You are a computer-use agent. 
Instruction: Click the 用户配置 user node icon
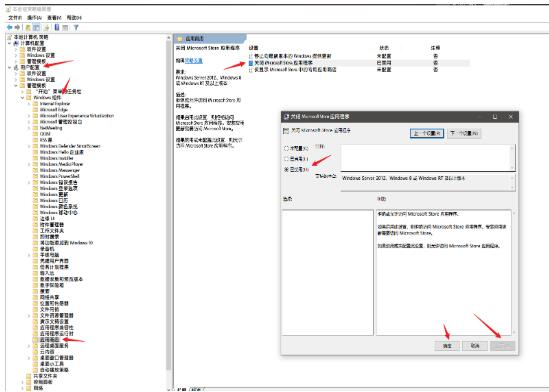(x=16, y=67)
